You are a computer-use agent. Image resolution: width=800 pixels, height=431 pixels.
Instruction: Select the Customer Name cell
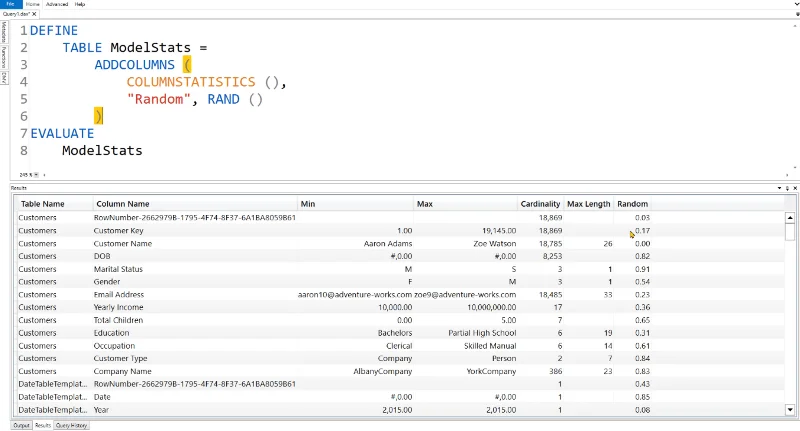click(122, 243)
